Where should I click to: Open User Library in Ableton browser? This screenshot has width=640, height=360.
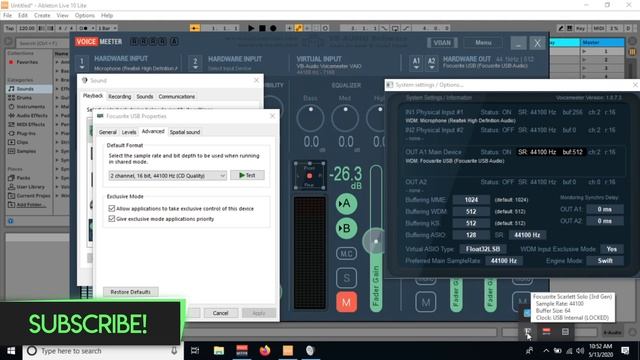[29, 187]
